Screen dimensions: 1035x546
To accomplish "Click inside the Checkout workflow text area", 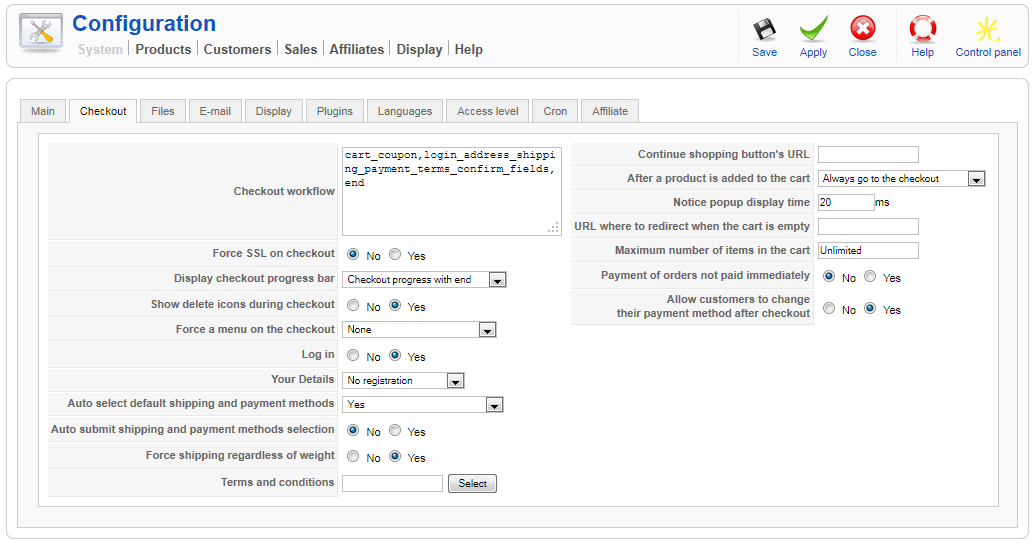I will tap(451, 200).
